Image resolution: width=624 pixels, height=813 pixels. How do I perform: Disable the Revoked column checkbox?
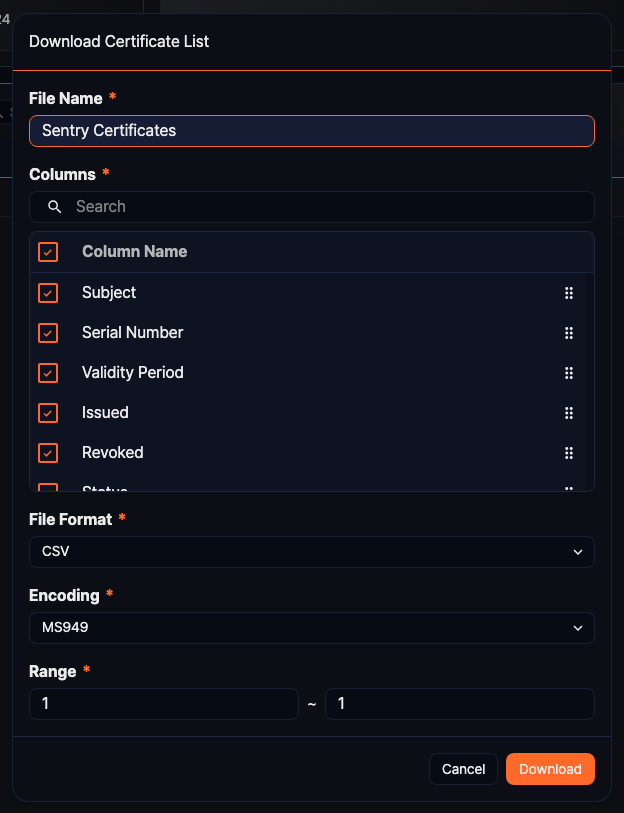(48, 453)
